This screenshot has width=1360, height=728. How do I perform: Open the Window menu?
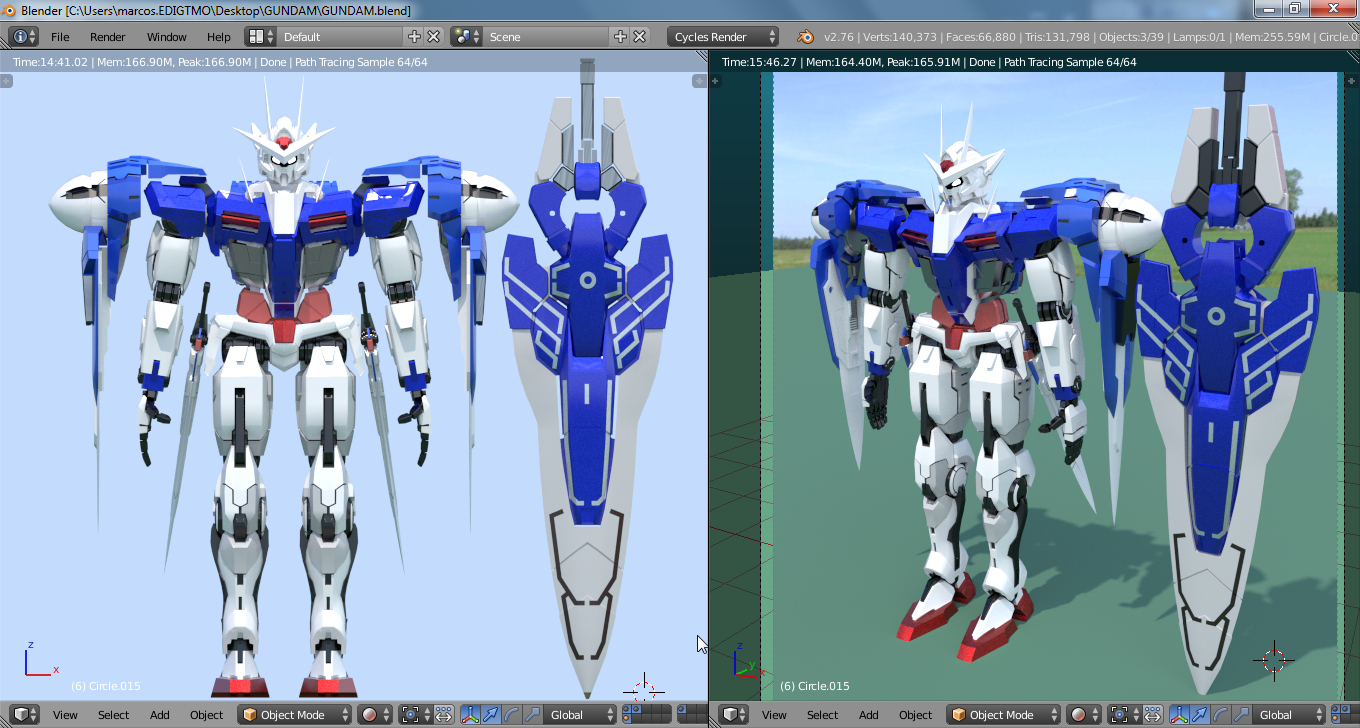coord(166,37)
